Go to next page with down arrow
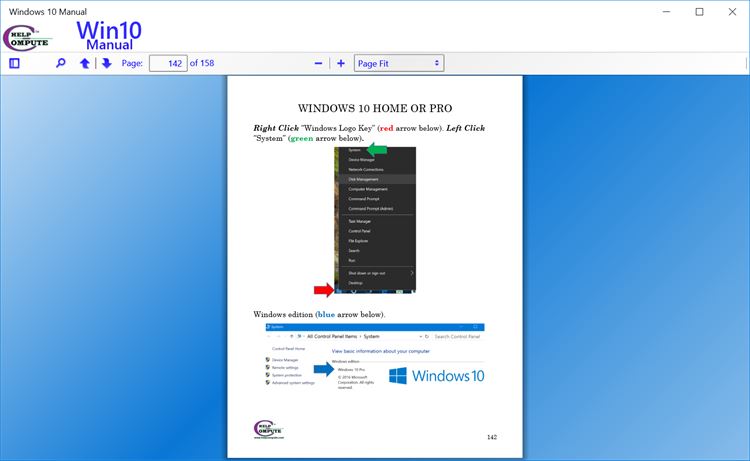Screen dimensions: 750x461 106,63
